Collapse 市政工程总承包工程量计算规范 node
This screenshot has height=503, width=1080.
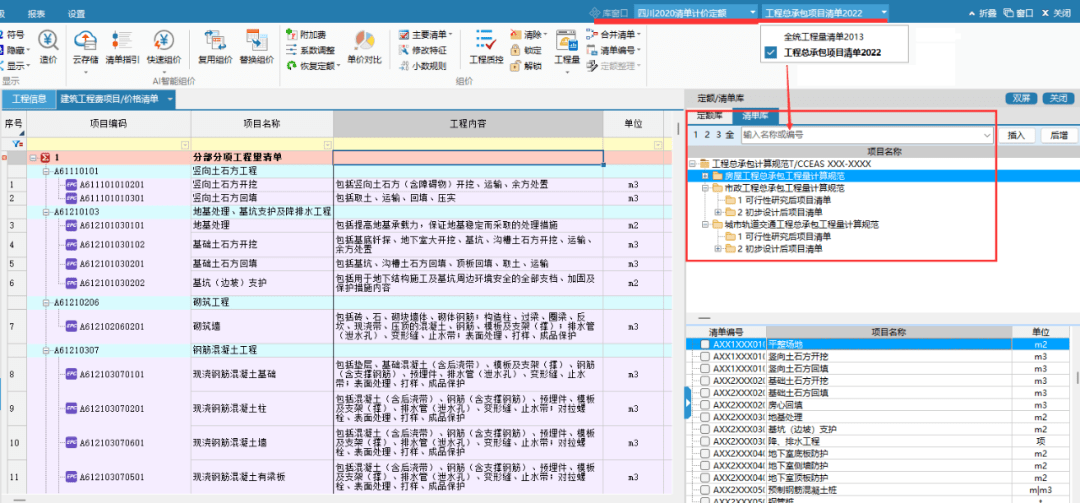point(705,188)
